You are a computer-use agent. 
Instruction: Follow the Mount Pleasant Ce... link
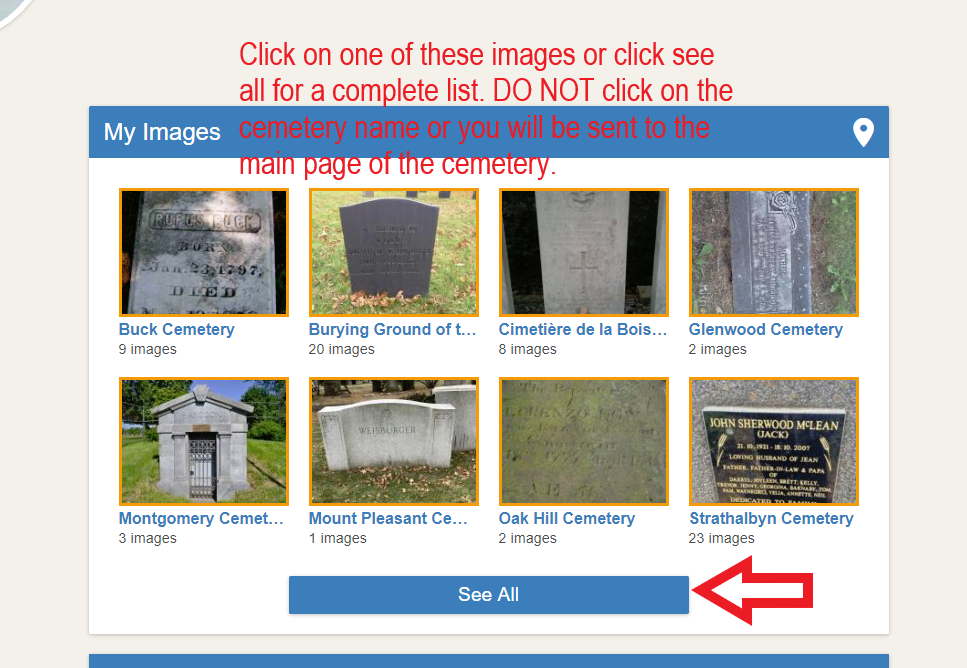coord(388,518)
